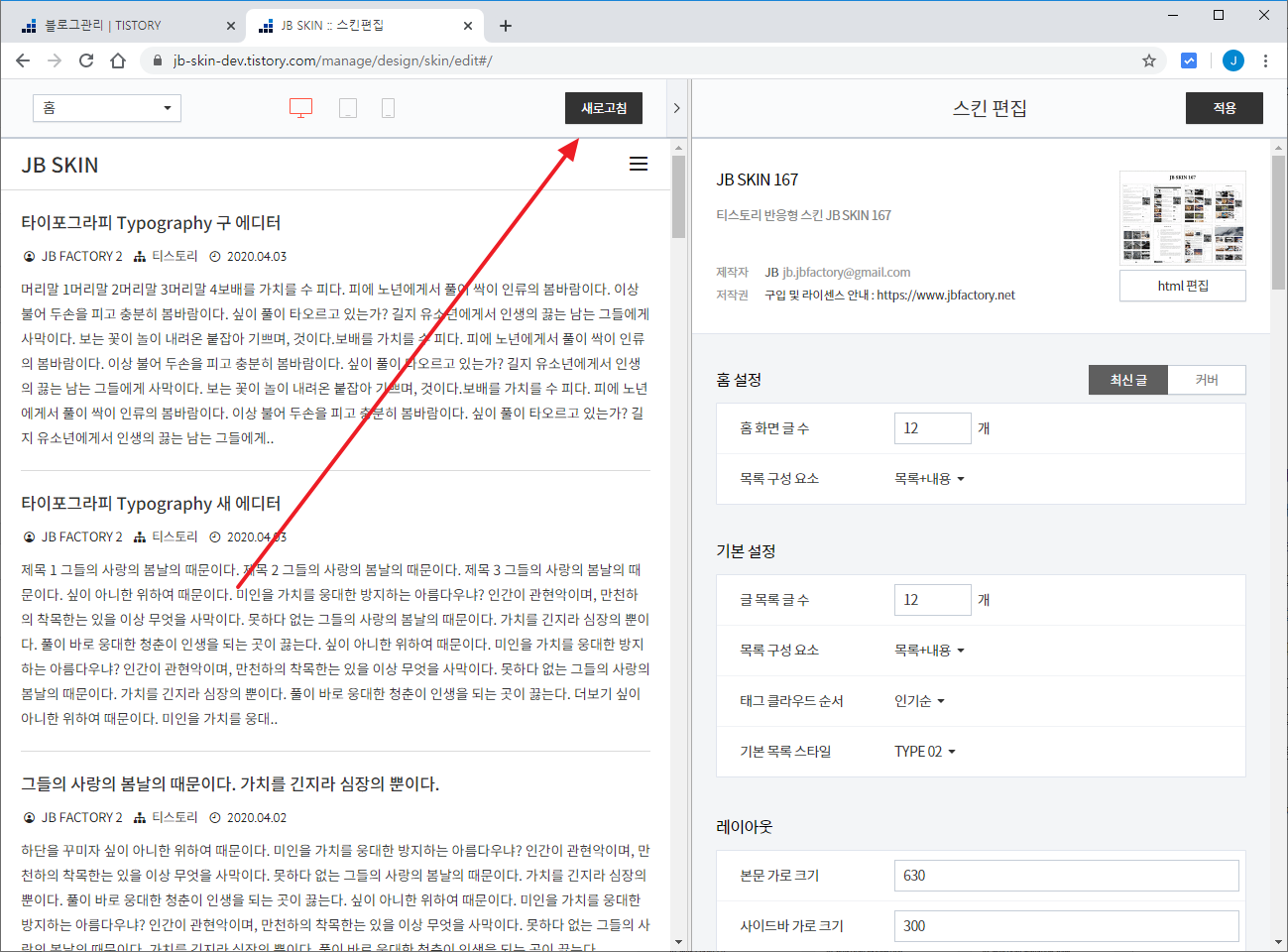
Task: Open the blue checkmark extension
Action: (x=1189, y=60)
